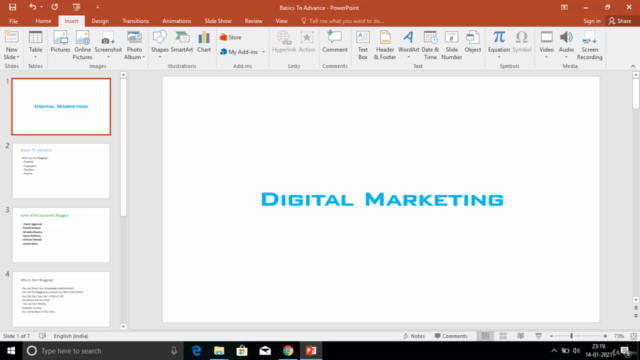This screenshot has width=640, height=360.
Task: Fit slide to current window
Action: (x=633, y=336)
